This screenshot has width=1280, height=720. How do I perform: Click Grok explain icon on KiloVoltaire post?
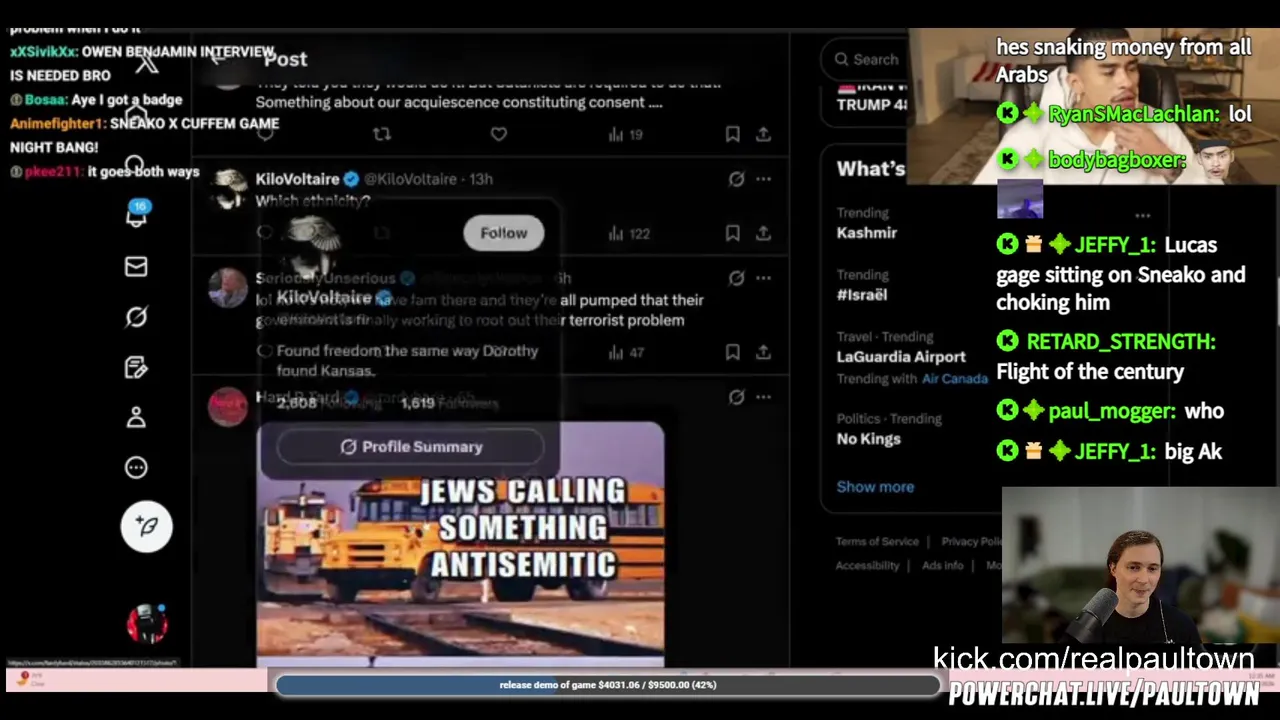click(x=736, y=179)
